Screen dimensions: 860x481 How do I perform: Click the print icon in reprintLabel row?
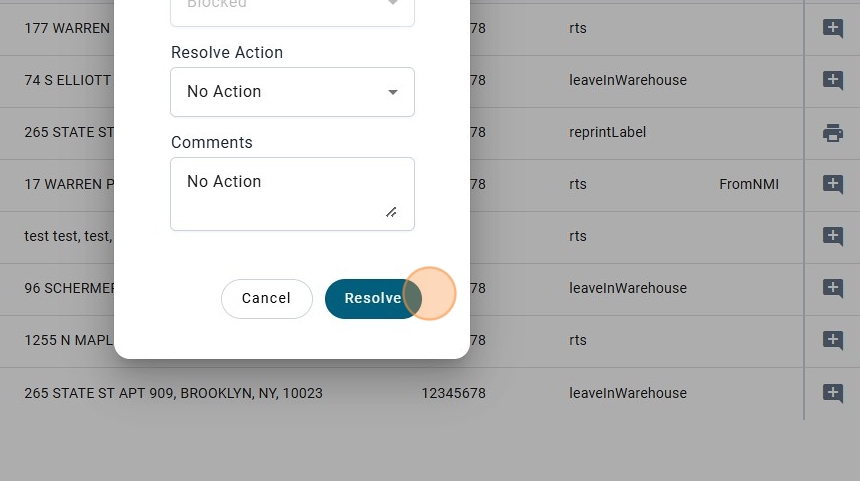pyautogui.click(x=833, y=132)
